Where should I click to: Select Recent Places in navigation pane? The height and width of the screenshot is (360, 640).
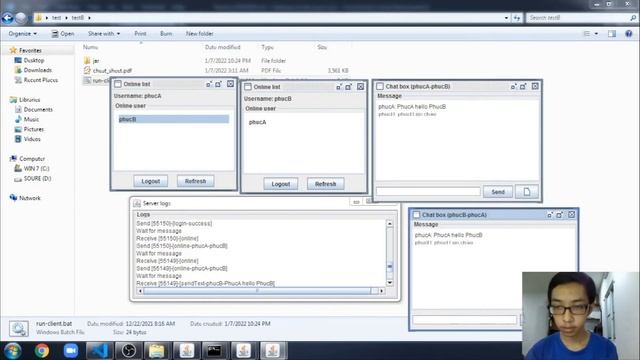40,80
